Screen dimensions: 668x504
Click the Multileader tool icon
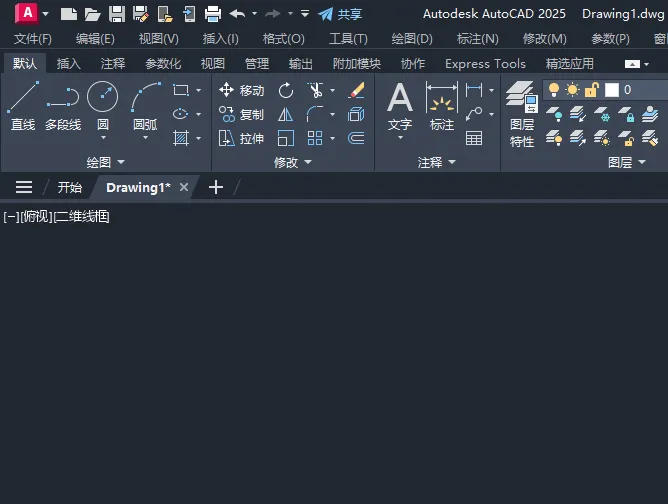(x=474, y=114)
